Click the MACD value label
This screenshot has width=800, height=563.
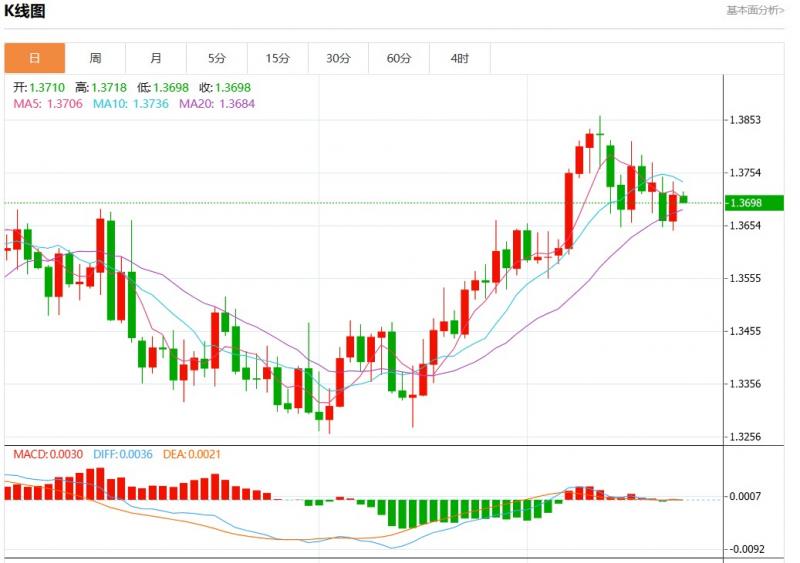pos(49,454)
